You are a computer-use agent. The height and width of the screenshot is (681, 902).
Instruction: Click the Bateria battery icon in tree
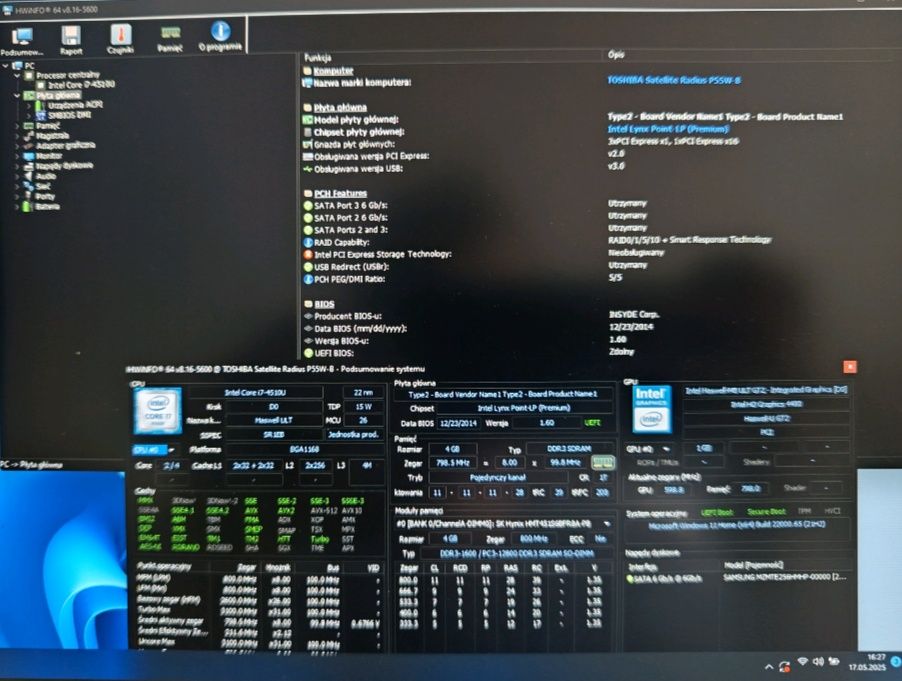tap(27, 206)
